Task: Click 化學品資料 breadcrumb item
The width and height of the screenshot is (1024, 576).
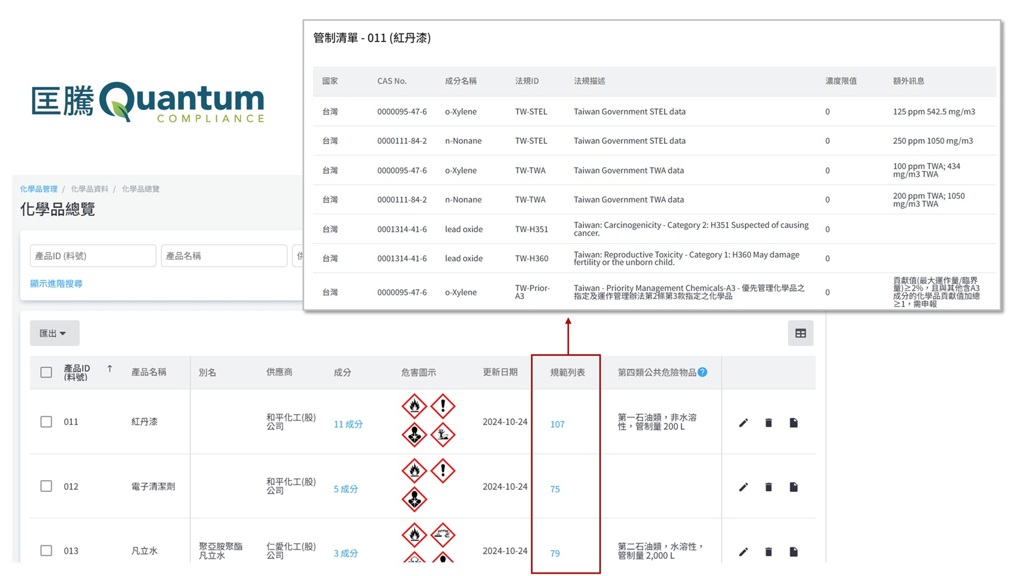Action: coord(90,189)
